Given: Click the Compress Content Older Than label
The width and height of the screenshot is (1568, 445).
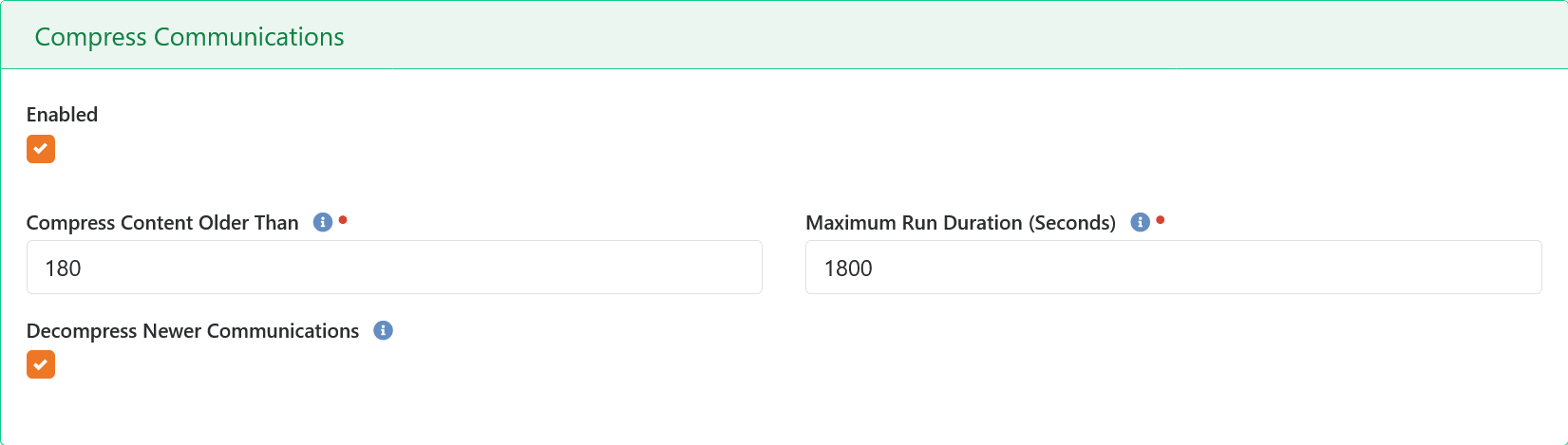Looking at the screenshot, I should pyautogui.click(x=162, y=223).
